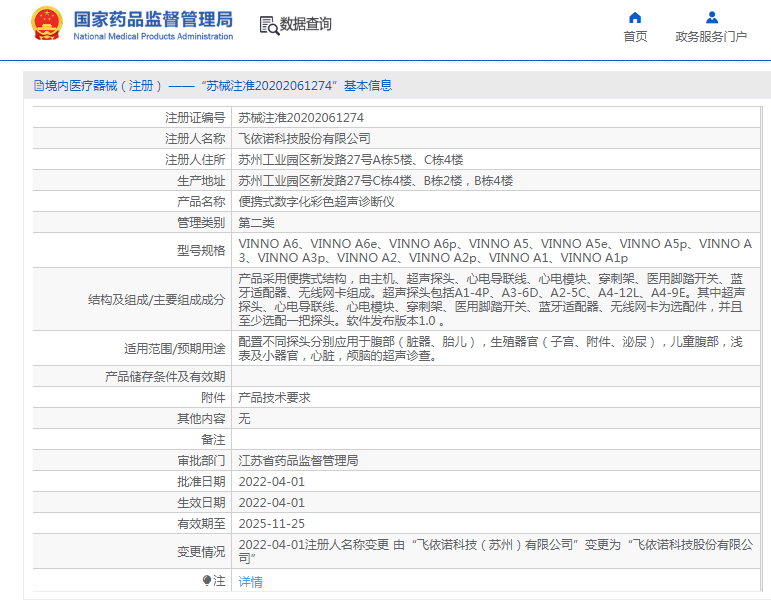The width and height of the screenshot is (771, 613).
Task: Open the 详情 link
Action: pos(250,582)
